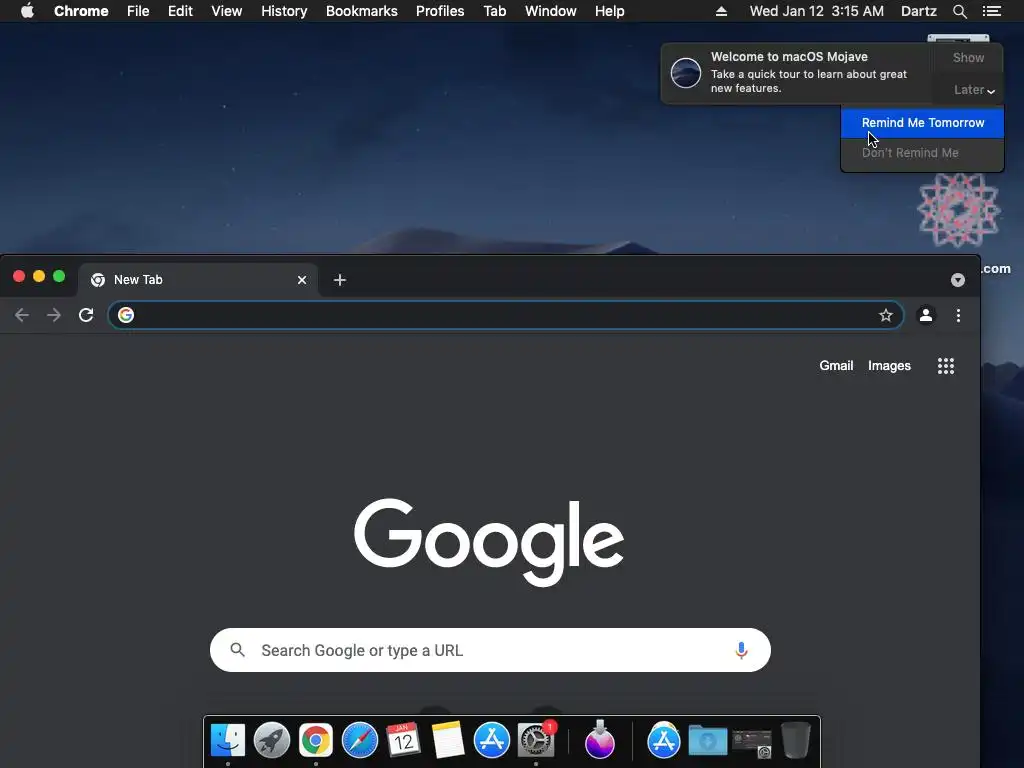
Task: Open the Apple menu
Action: tap(27, 10)
